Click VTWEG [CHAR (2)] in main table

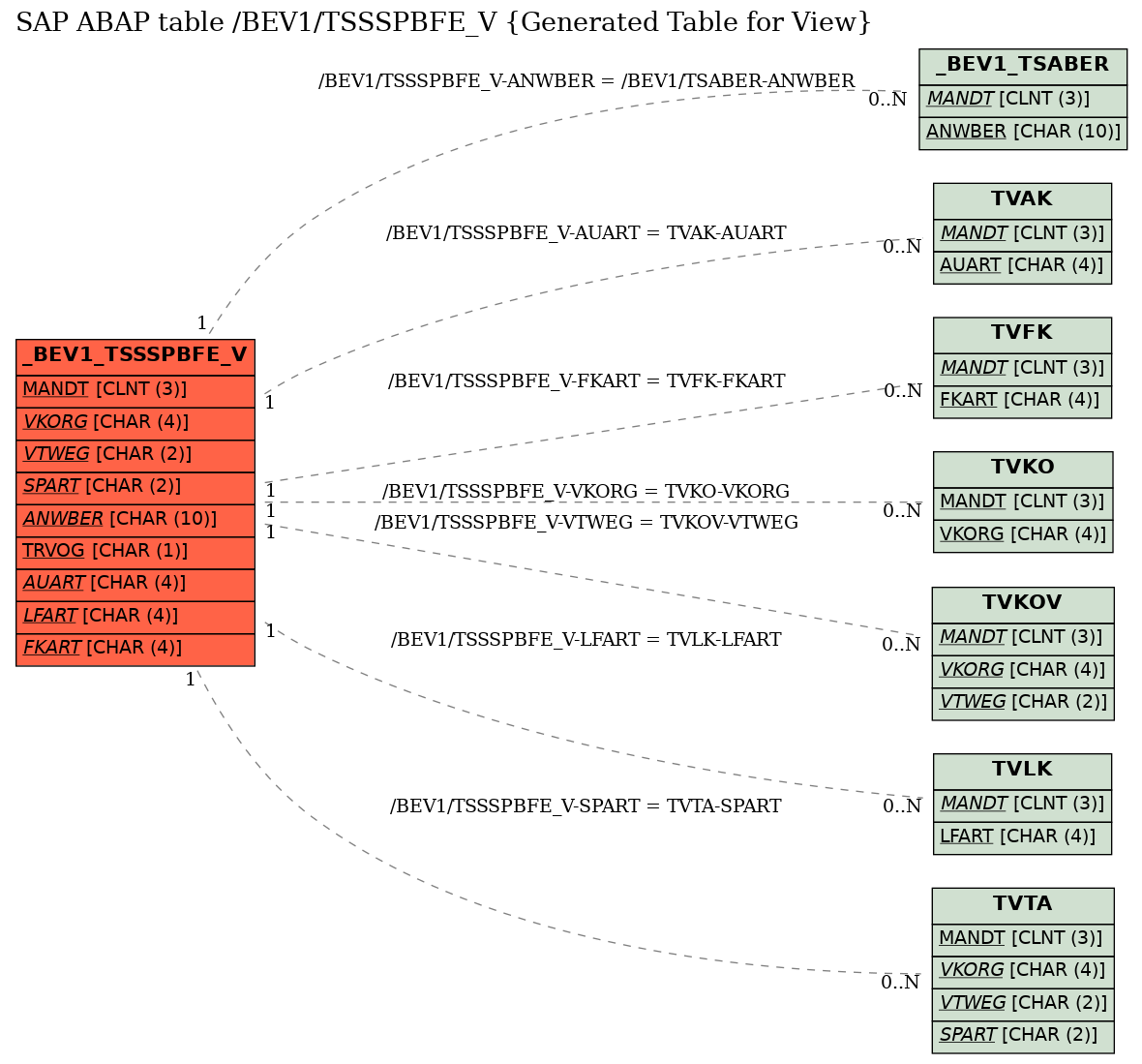coord(135,456)
